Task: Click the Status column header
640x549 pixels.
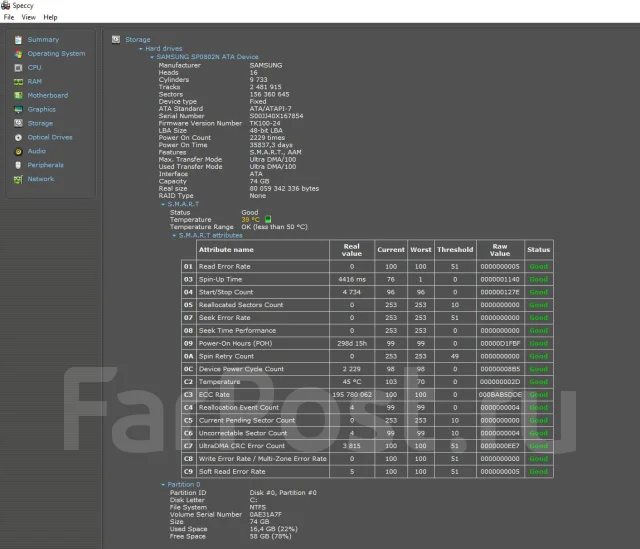Action: 539,249
